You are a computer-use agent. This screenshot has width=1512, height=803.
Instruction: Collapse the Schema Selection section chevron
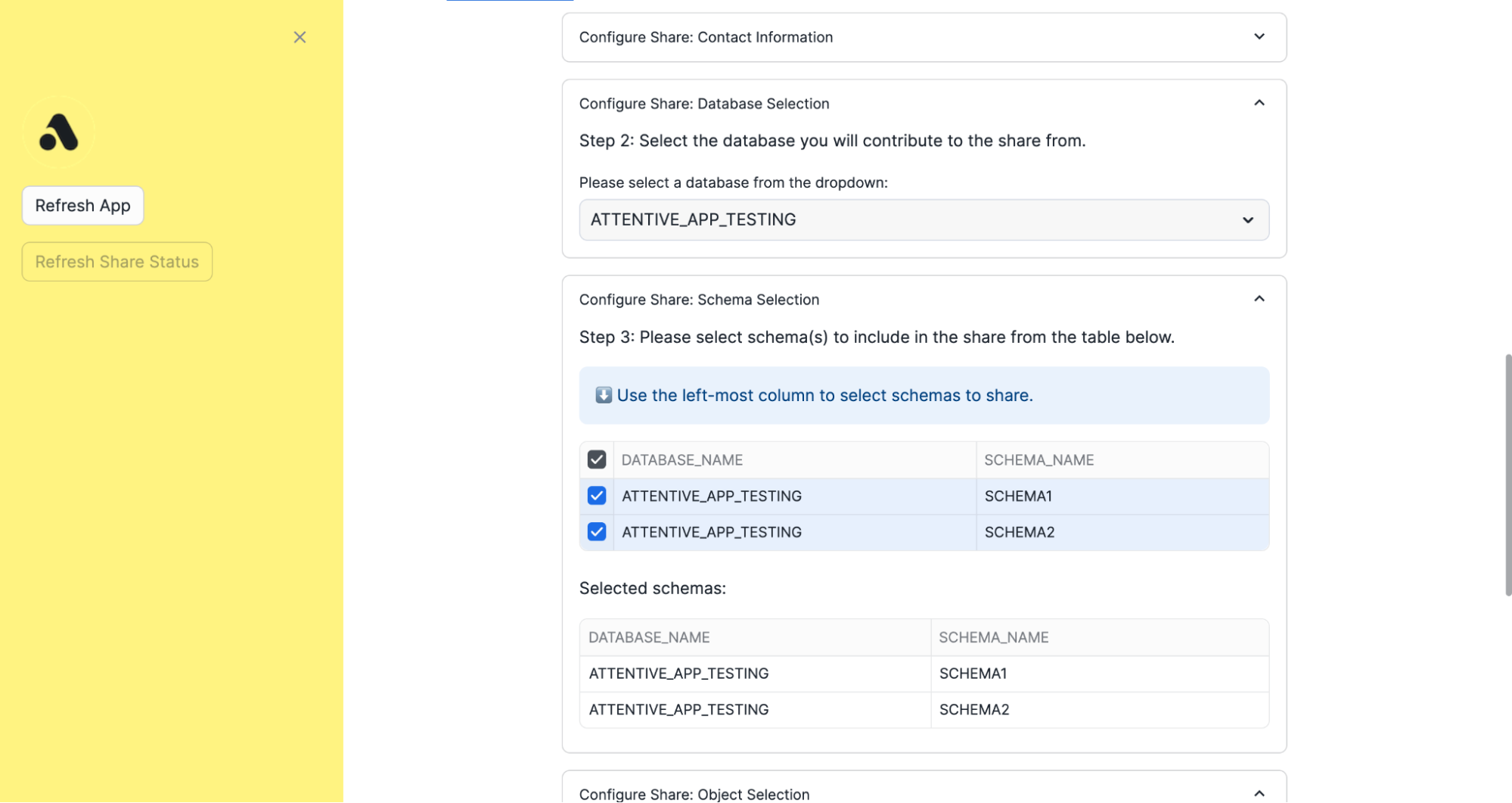coord(1259,299)
